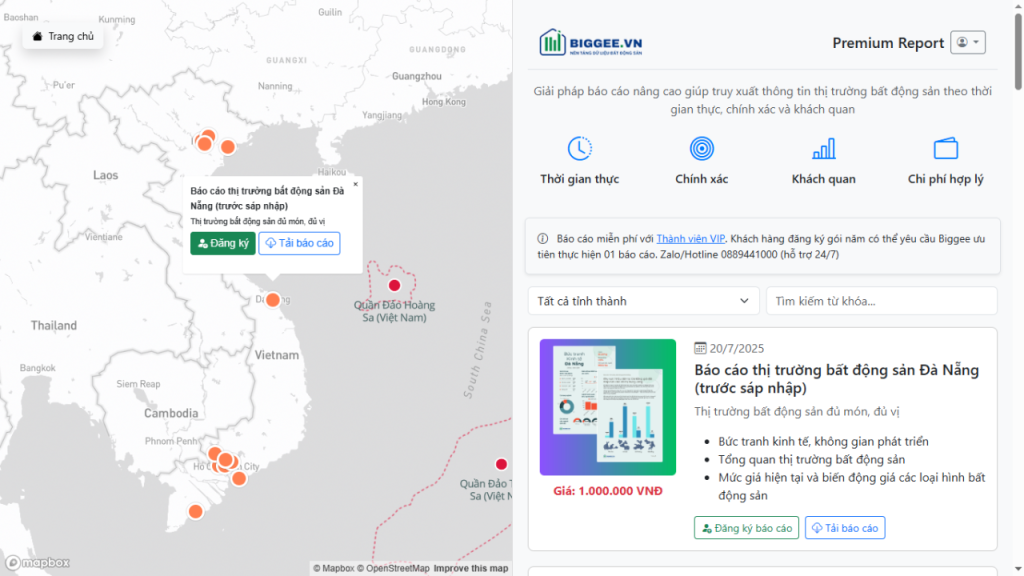Click the Phnom Penh label on the map

[171, 441]
